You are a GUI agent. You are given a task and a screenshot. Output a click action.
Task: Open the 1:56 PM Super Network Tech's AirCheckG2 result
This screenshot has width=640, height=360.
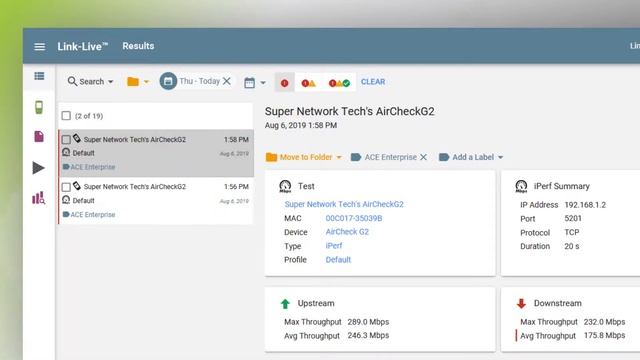click(x=156, y=200)
